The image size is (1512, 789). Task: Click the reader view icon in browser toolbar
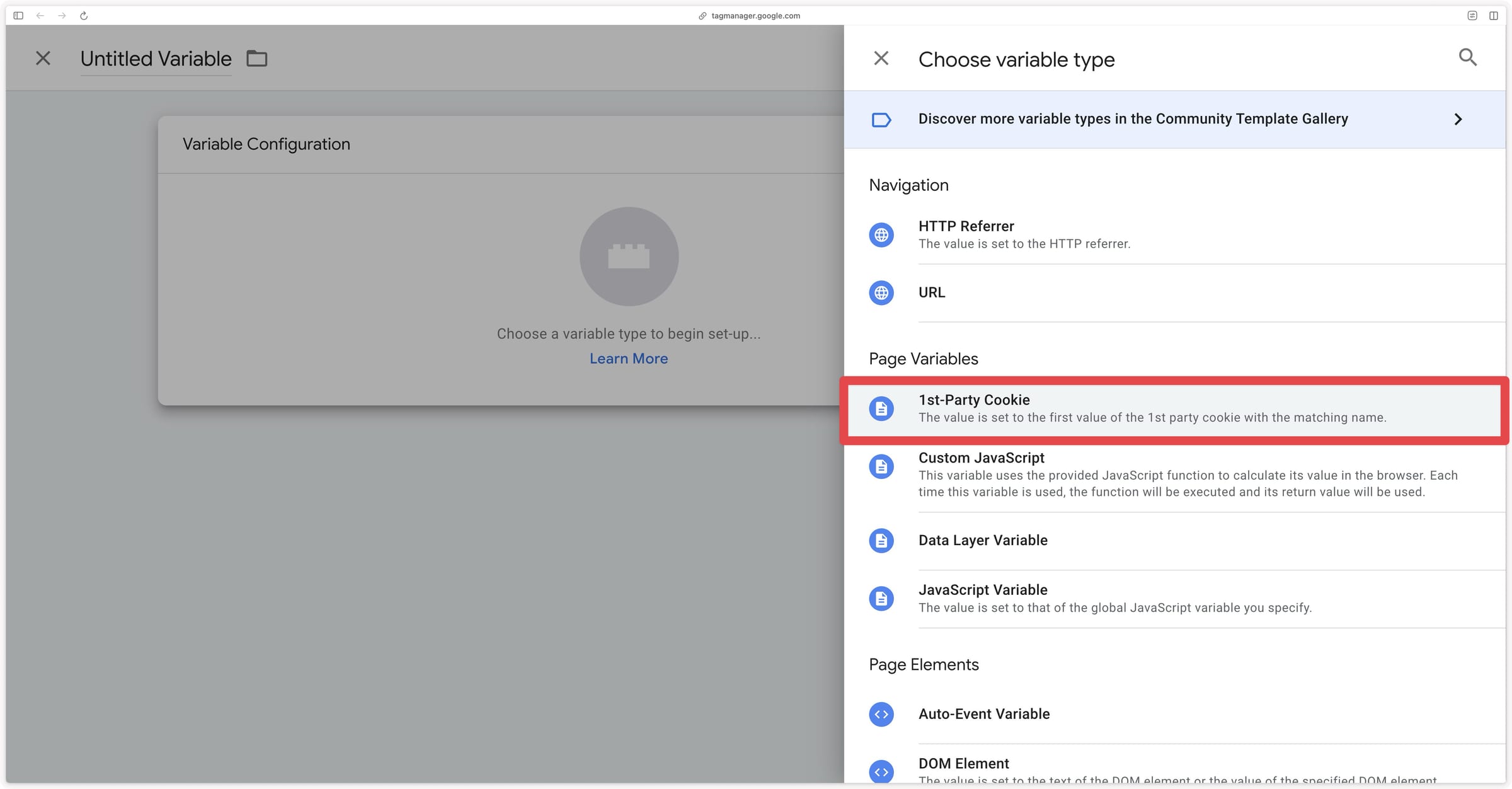pos(1472,16)
